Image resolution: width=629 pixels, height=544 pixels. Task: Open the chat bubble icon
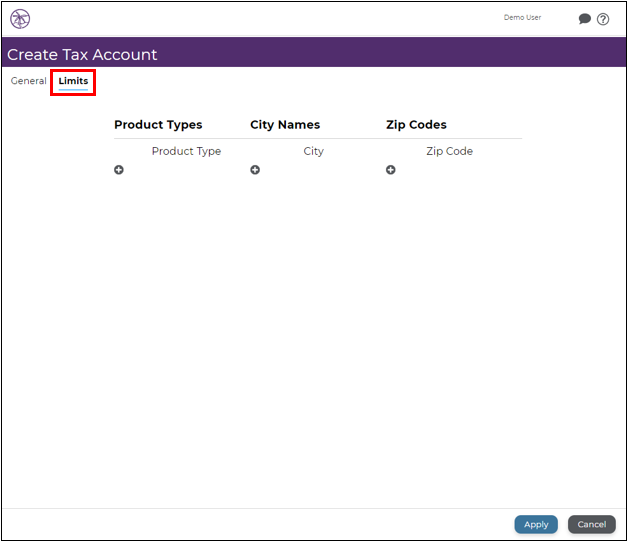584,18
